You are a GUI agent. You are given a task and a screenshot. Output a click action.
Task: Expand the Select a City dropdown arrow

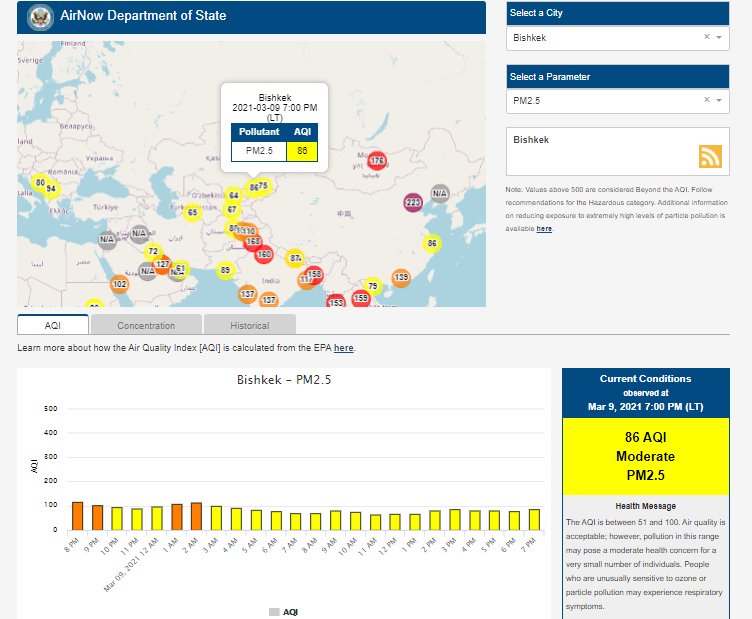click(719, 38)
